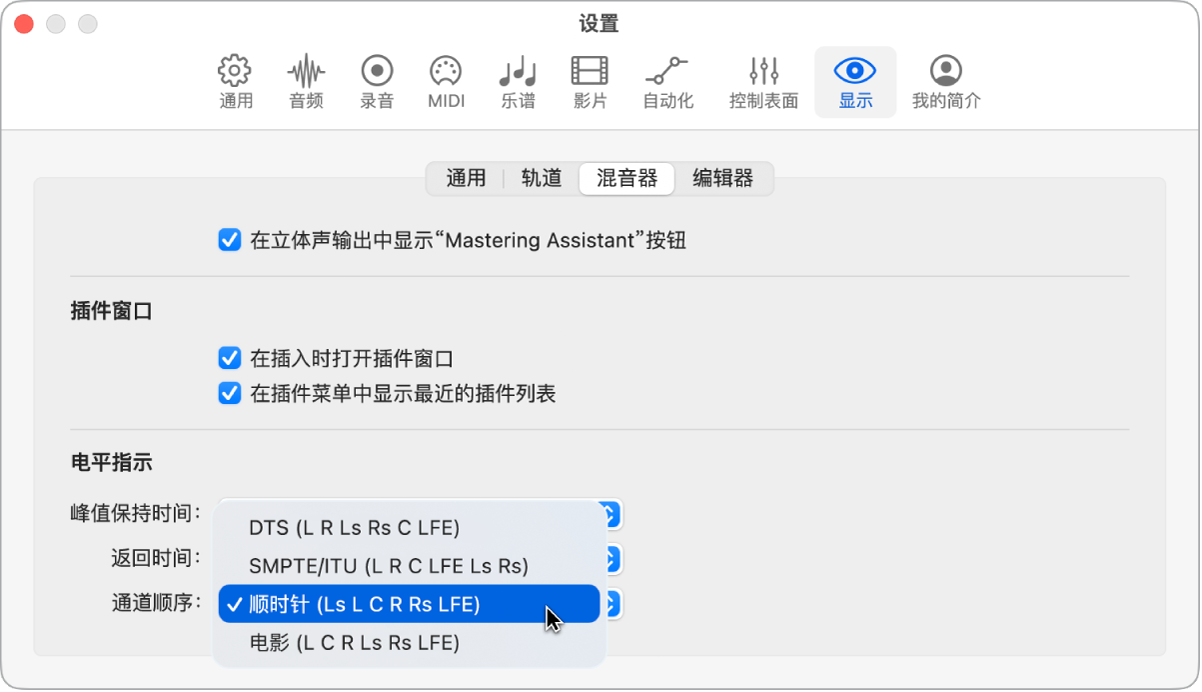Open the 控制表面 settings pane
This screenshot has width=1202, height=692.
(763, 80)
